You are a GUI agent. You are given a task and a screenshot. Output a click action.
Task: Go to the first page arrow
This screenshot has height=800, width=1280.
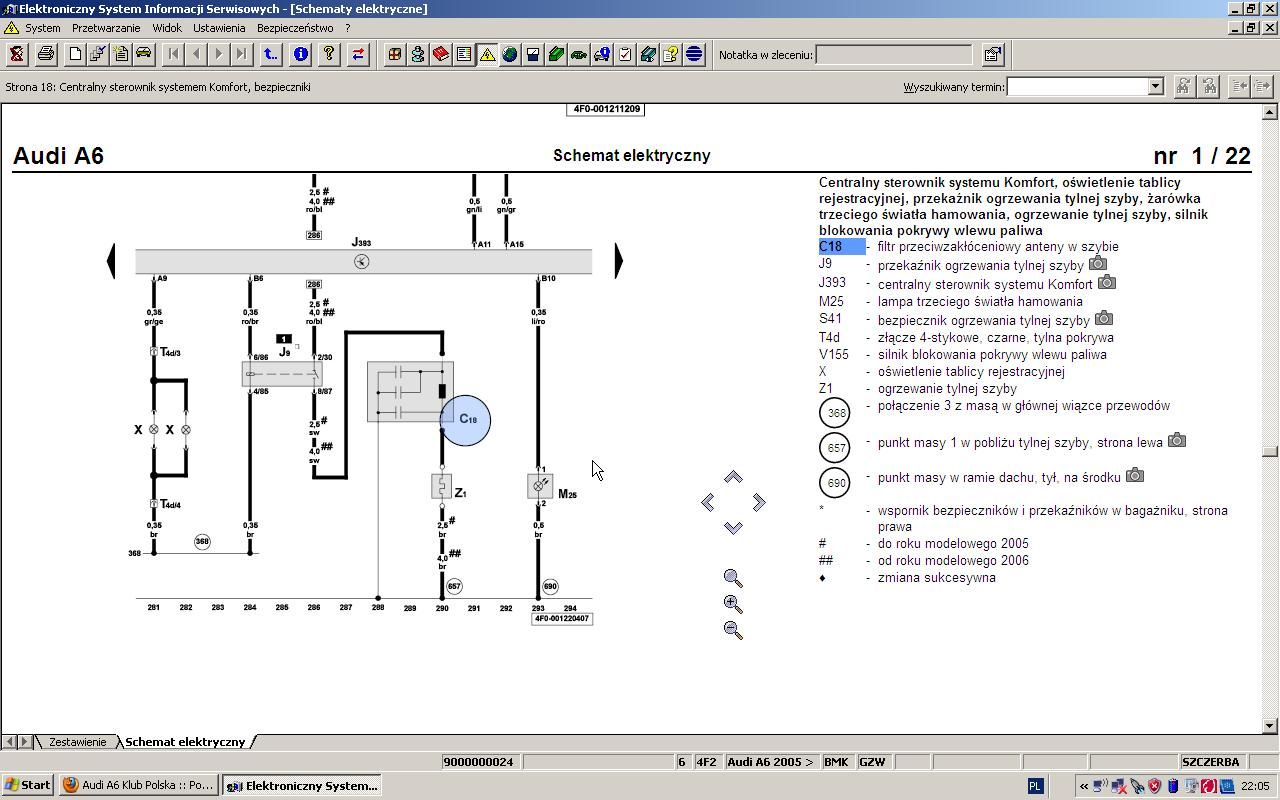173,54
